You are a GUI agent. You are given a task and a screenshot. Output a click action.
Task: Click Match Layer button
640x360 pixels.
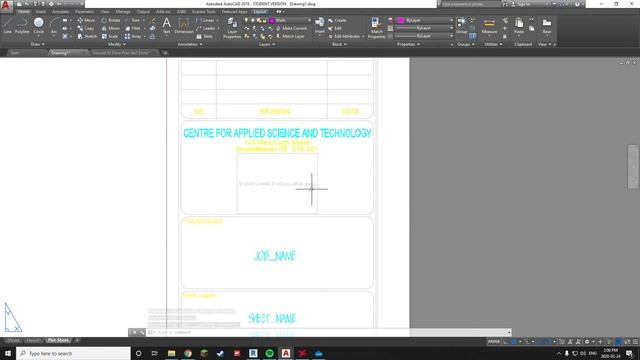tap(290, 36)
